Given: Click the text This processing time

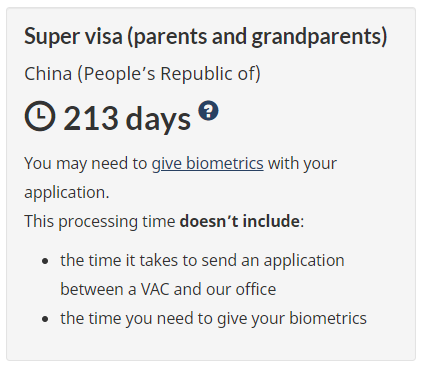Looking at the screenshot, I should [x=100, y=222].
